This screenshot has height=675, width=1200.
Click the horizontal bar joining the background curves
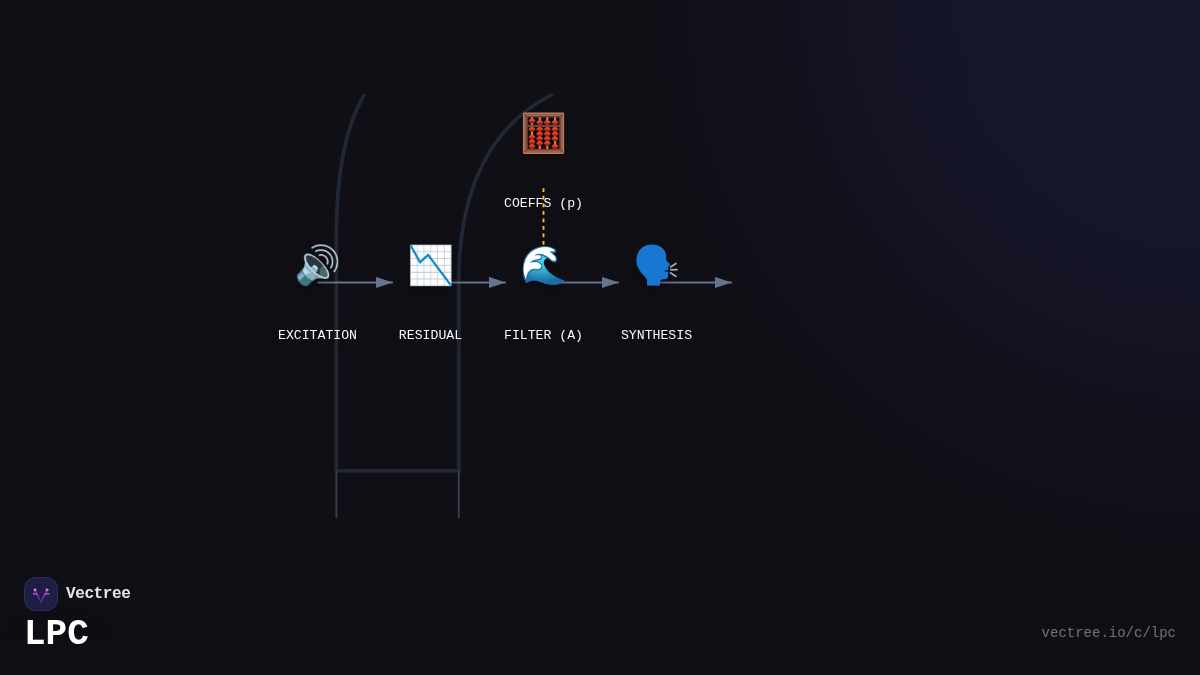(397, 470)
